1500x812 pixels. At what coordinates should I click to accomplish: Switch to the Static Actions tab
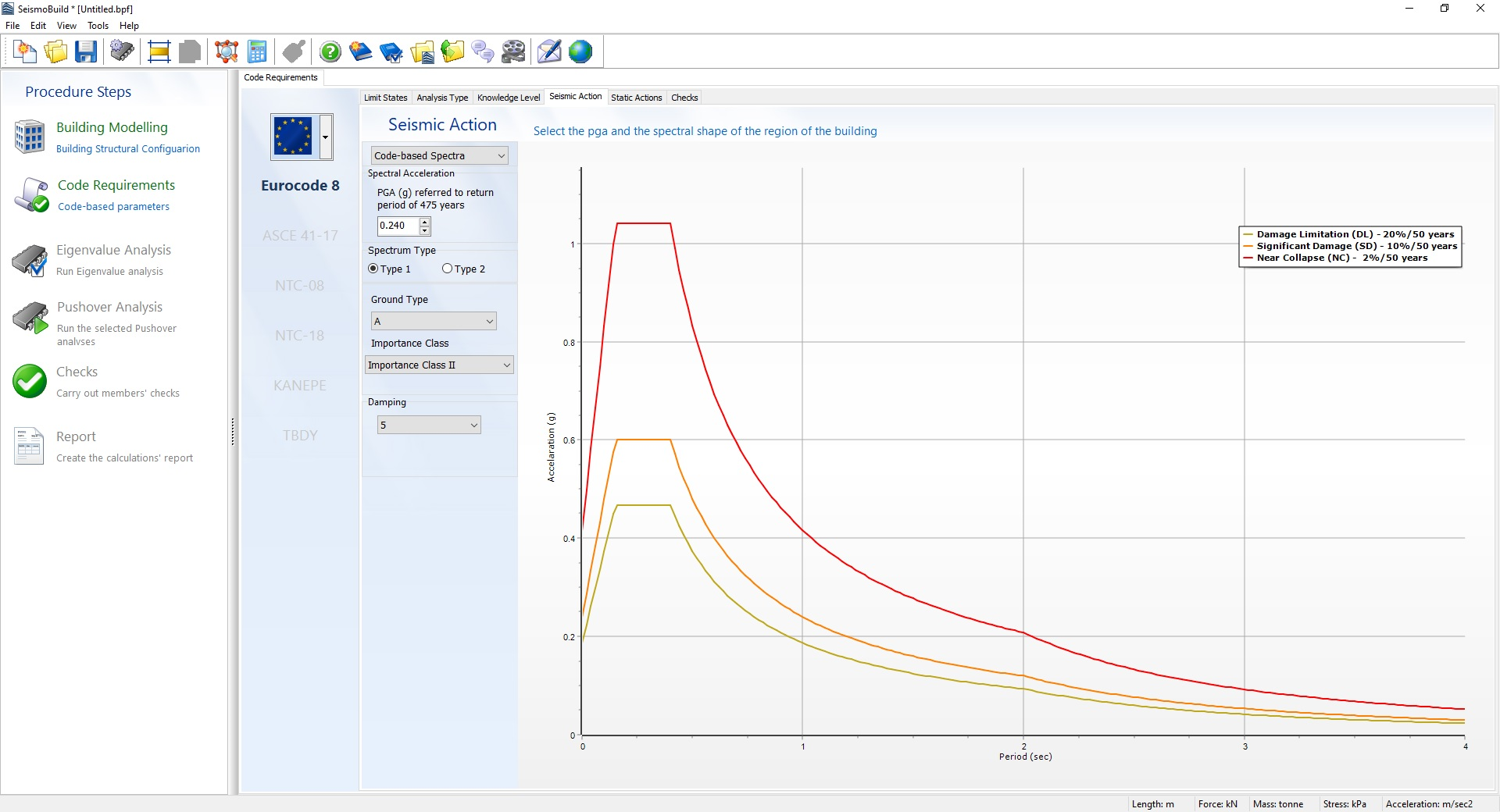[636, 98]
